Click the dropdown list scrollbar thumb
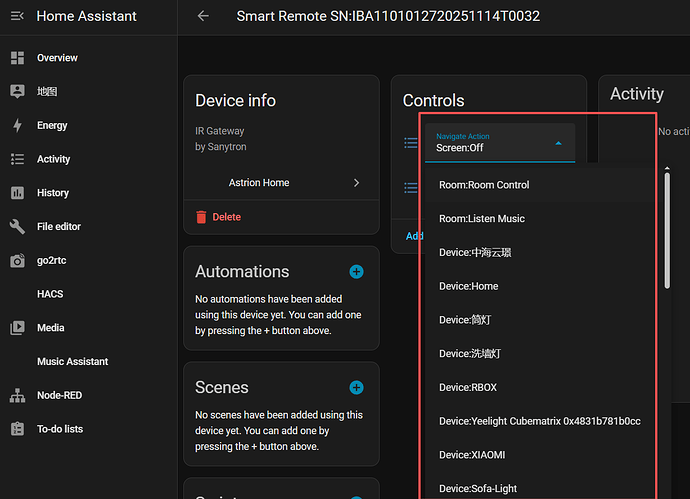 pos(667,231)
